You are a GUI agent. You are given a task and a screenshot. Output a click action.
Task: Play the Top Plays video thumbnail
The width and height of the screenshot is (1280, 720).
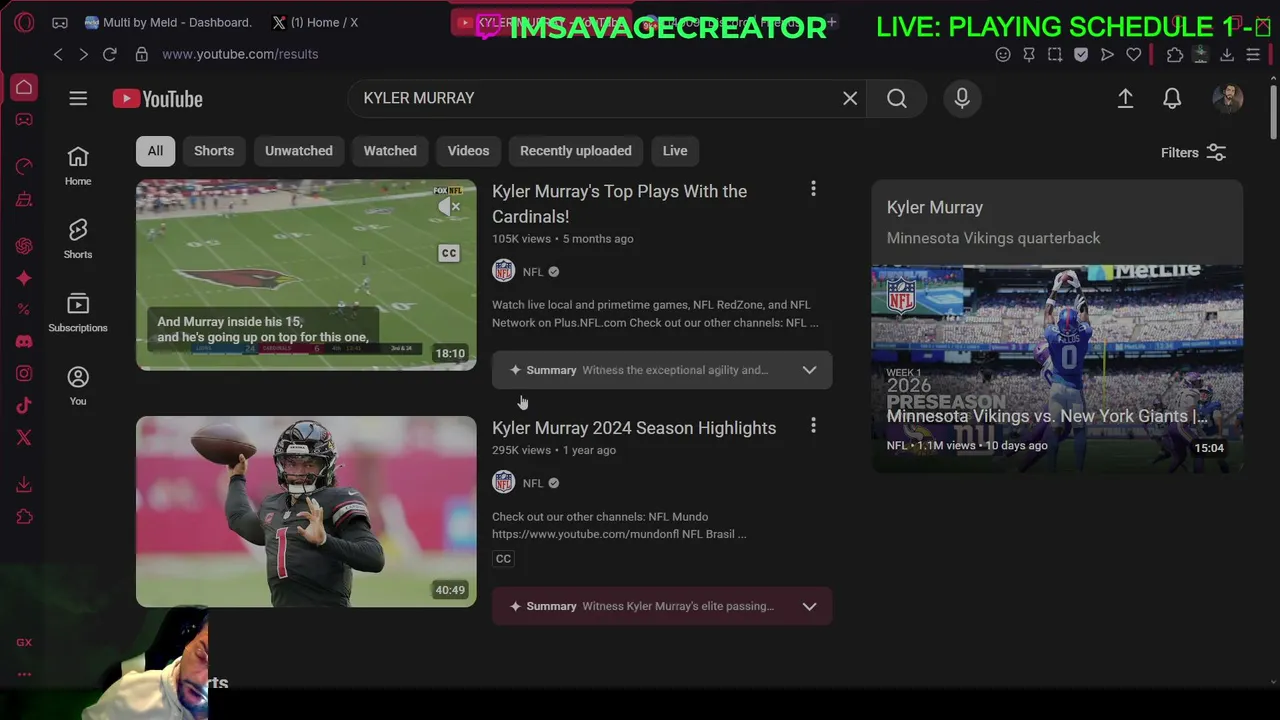pyautogui.click(x=306, y=275)
